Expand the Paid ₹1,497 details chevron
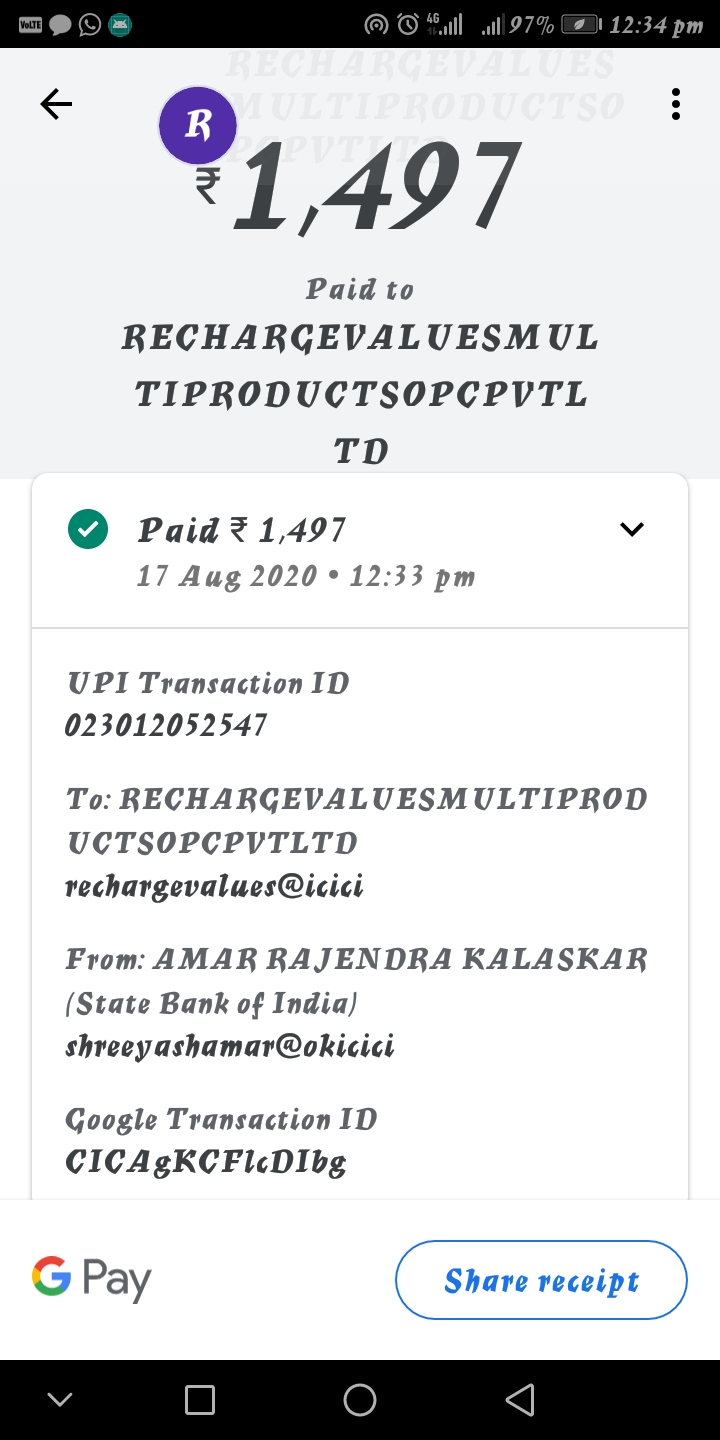The image size is (720, 1440). [632, 529]
